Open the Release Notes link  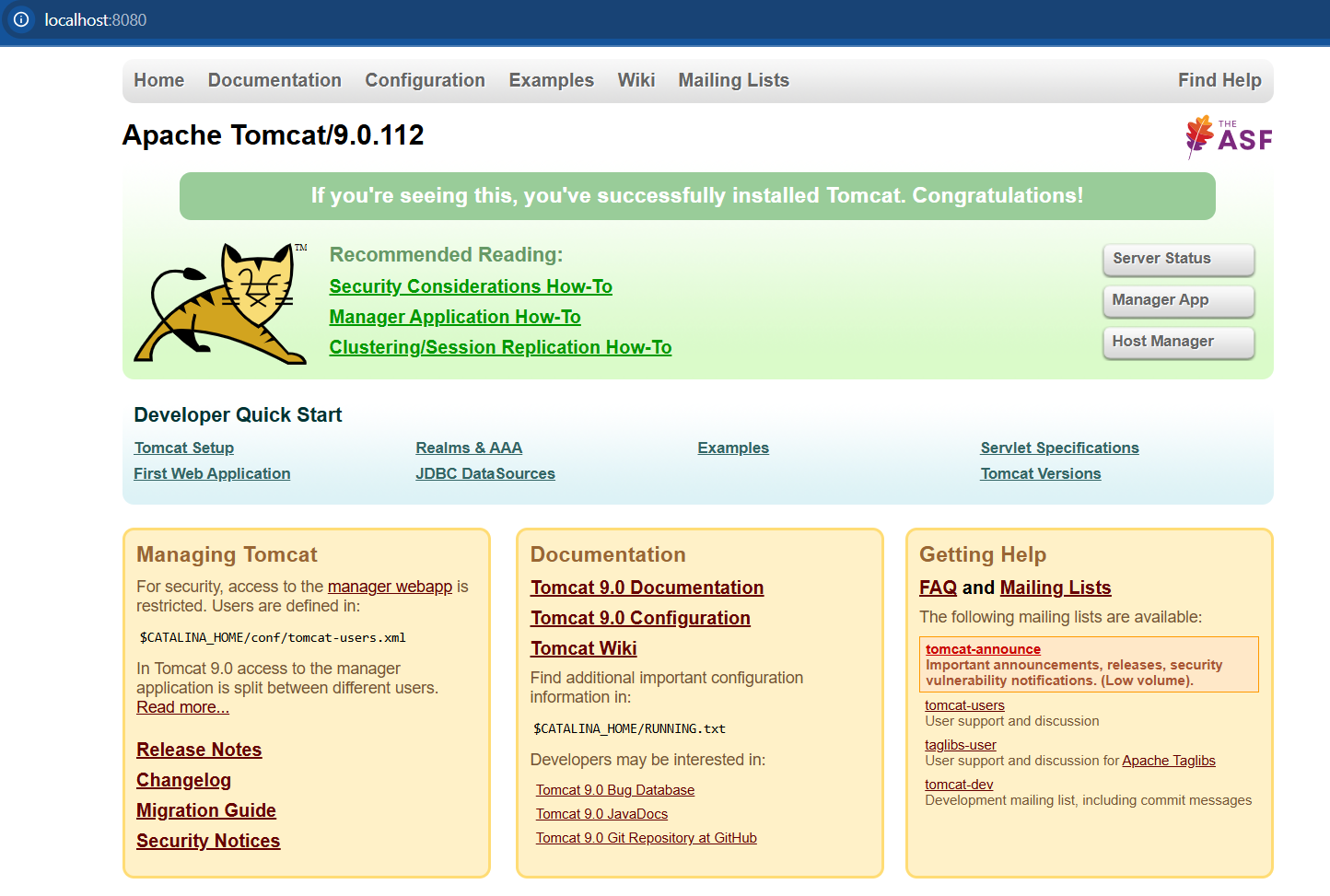pyautogui.click(x=199, y=750)
